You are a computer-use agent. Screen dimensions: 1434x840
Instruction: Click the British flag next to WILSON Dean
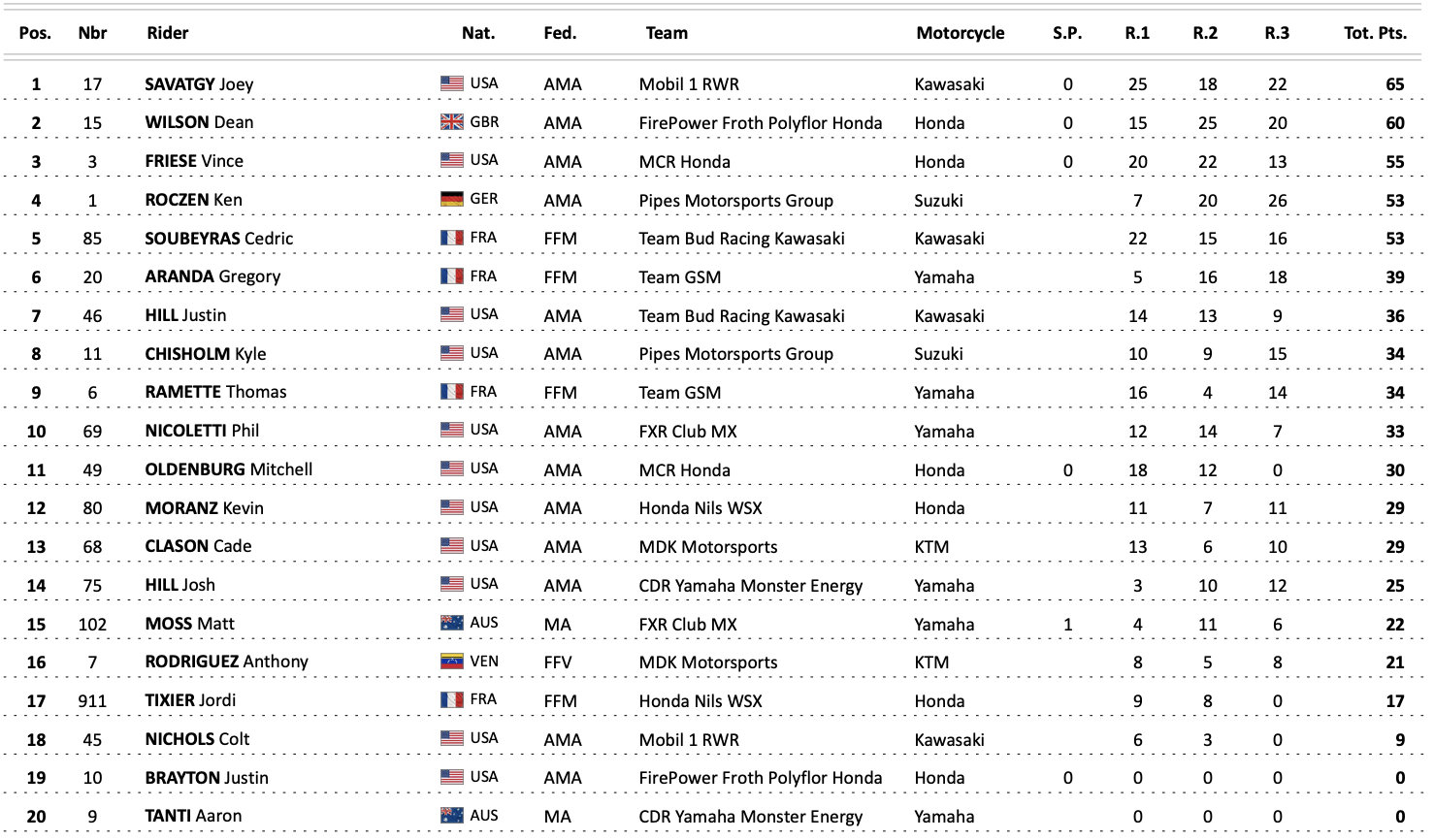coord(451,122)
